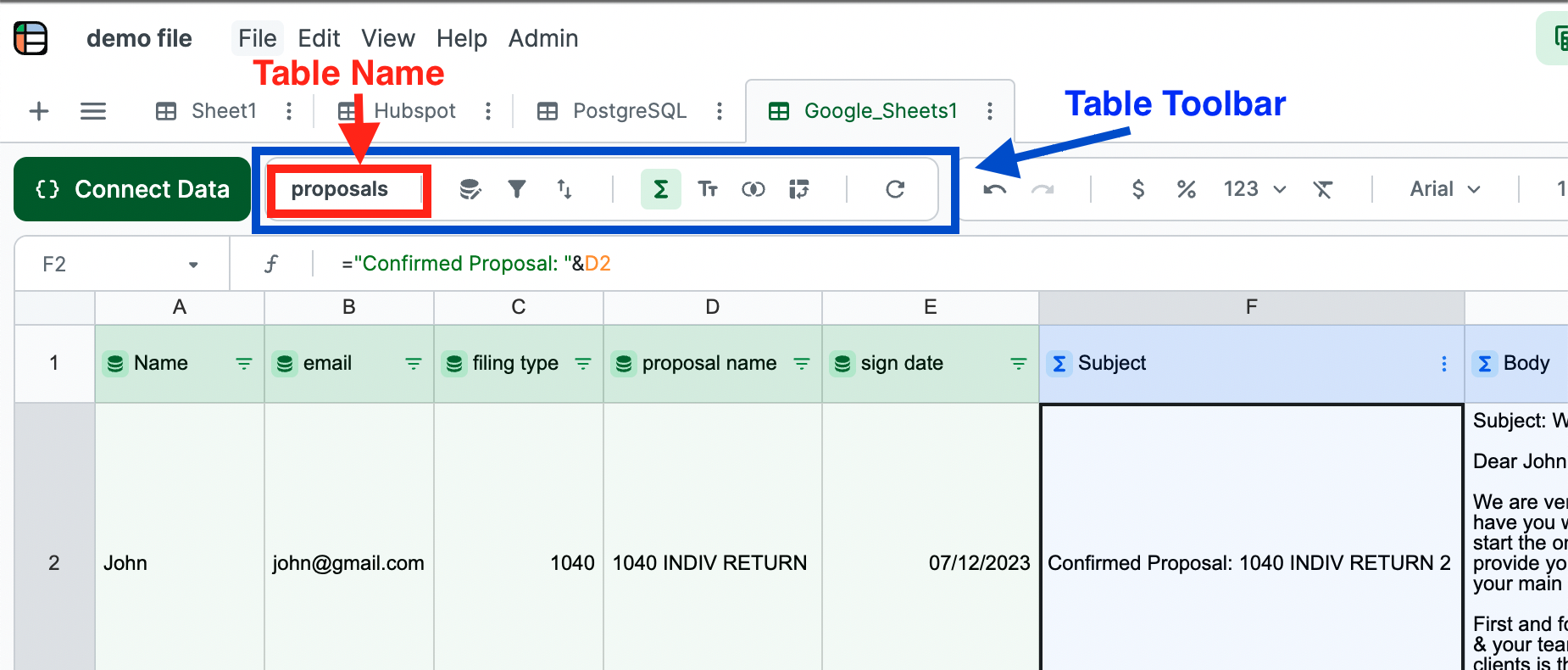The height and width of the screenshot is (670, 1568).
Task: Open the File menu
Action: pyautogui.click(x=257, y=38)
